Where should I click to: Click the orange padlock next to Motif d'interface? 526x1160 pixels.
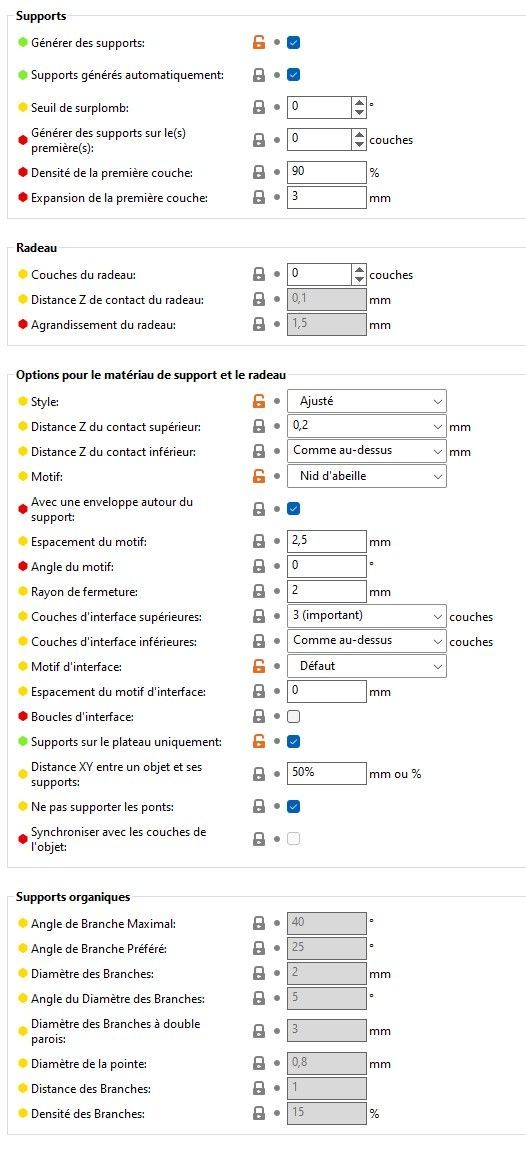pyautogui.click(x=259, y=666)
